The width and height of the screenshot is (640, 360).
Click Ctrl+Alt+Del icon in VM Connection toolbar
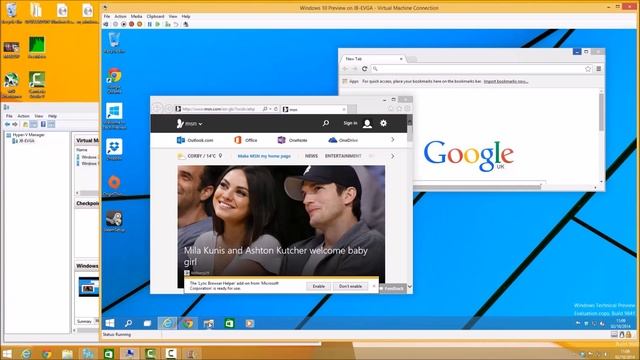(106, 24)
